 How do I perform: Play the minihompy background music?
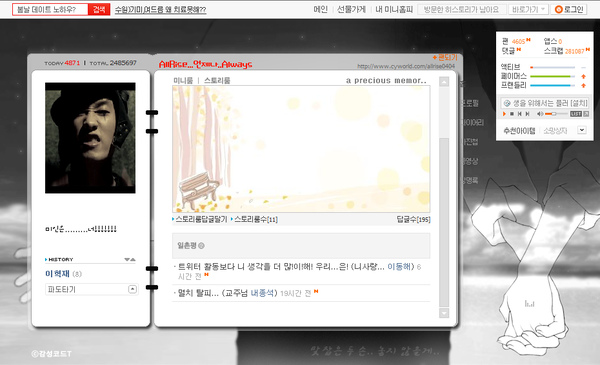coord(504,114)
